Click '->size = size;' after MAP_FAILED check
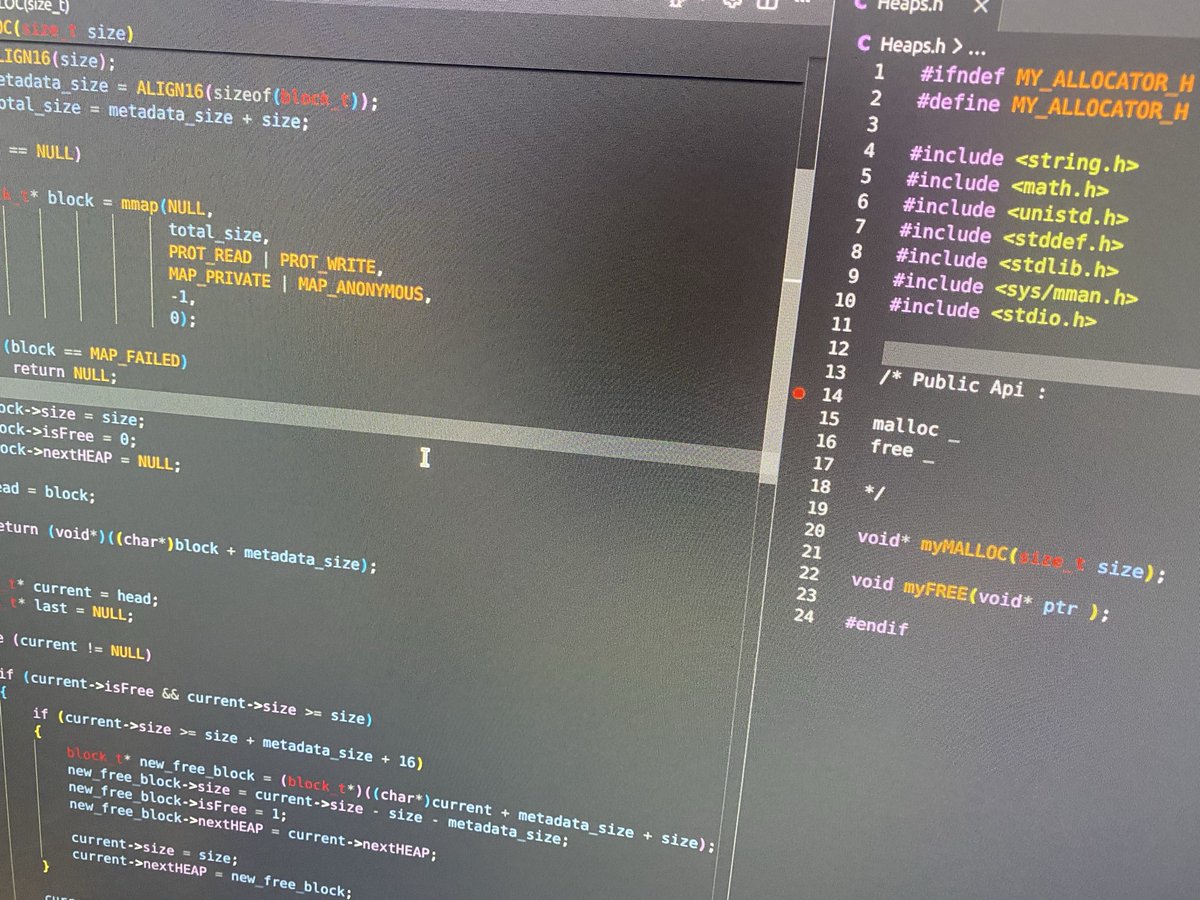Image resolution: width=1200 pixels, height=900 pixels. click(85, 416)
